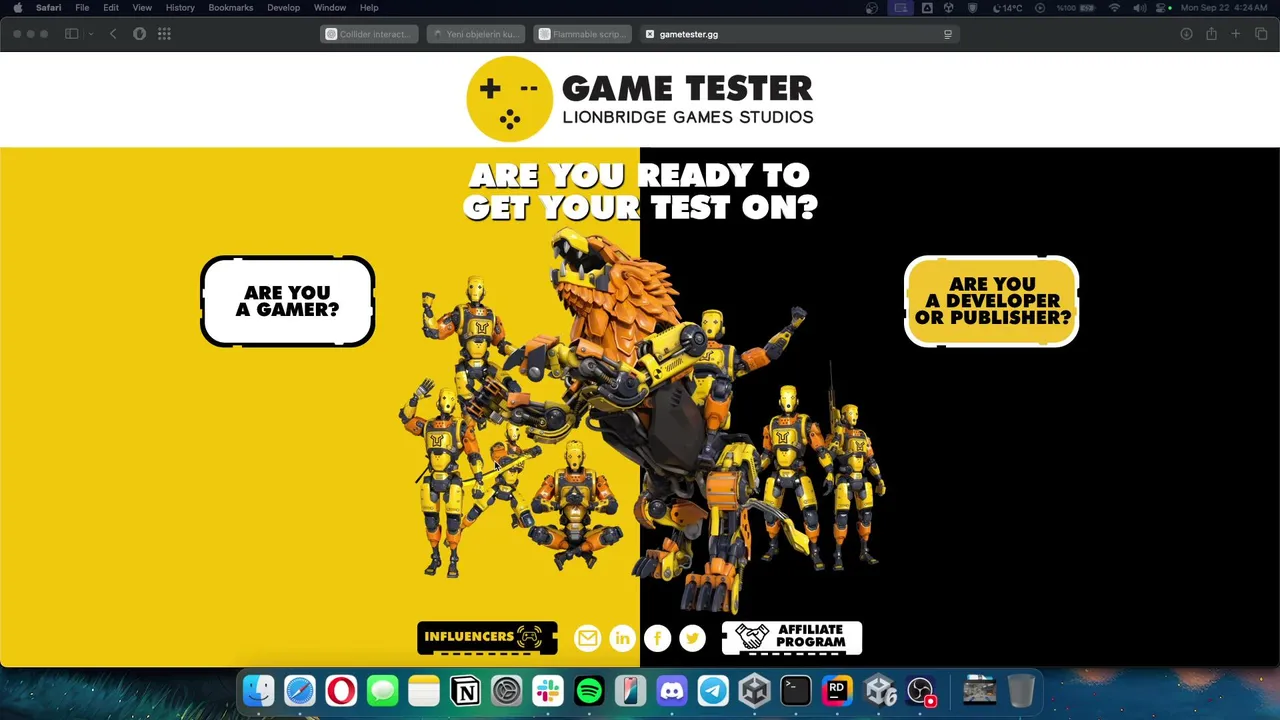Open the Facebook social icon
Viewport: 1280px width, 720px height.
pos(657,638)
